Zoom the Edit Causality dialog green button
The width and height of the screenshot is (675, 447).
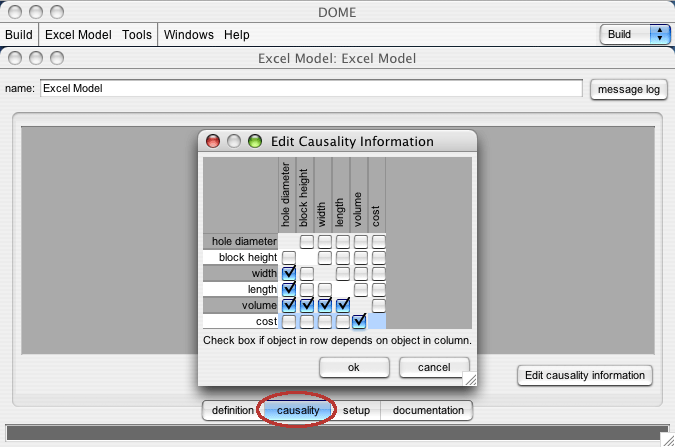255,141
